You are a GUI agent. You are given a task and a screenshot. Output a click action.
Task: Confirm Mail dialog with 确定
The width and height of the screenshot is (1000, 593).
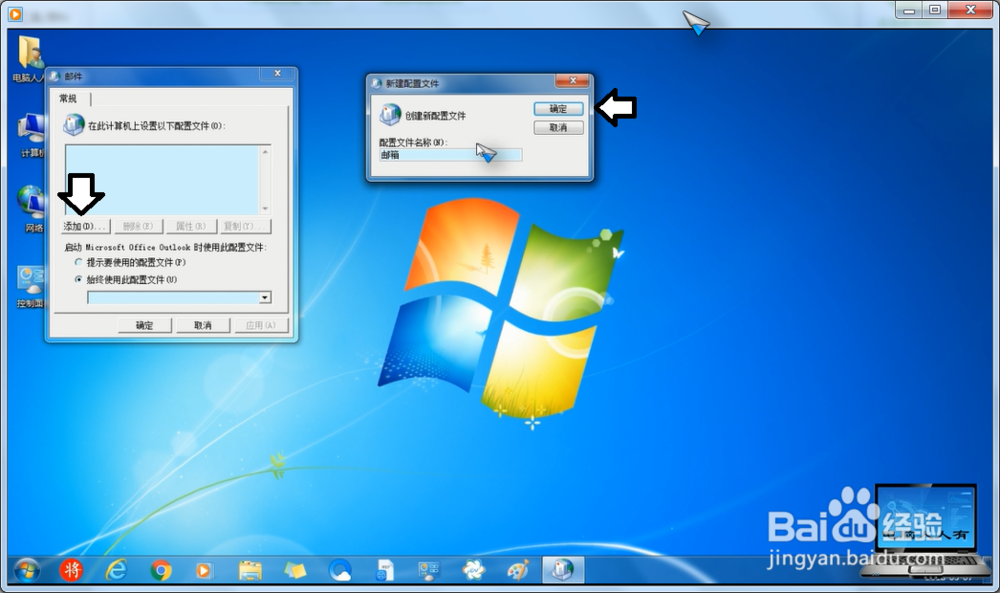click(144, 325)
